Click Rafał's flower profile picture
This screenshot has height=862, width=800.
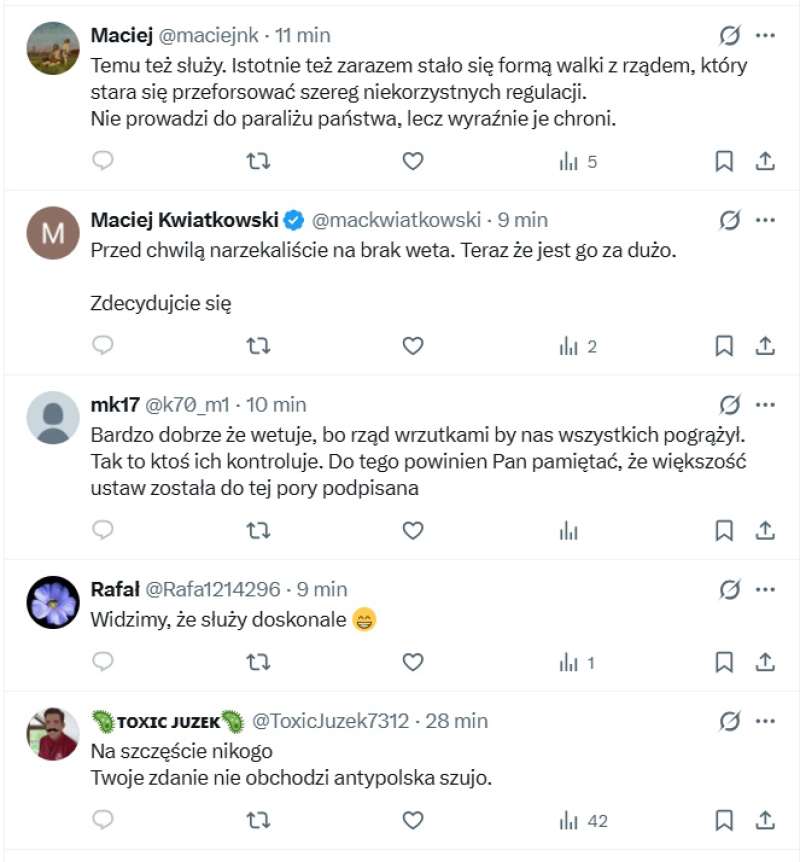coord(52,602)
